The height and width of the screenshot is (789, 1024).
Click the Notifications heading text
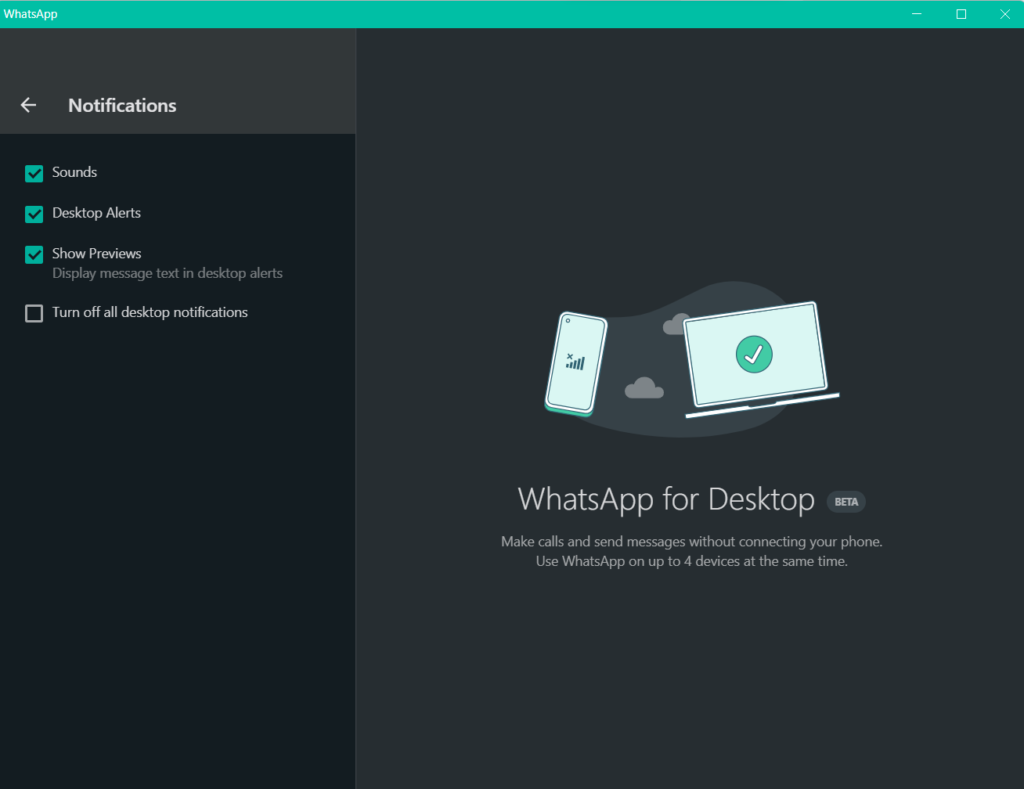(122, 105)
